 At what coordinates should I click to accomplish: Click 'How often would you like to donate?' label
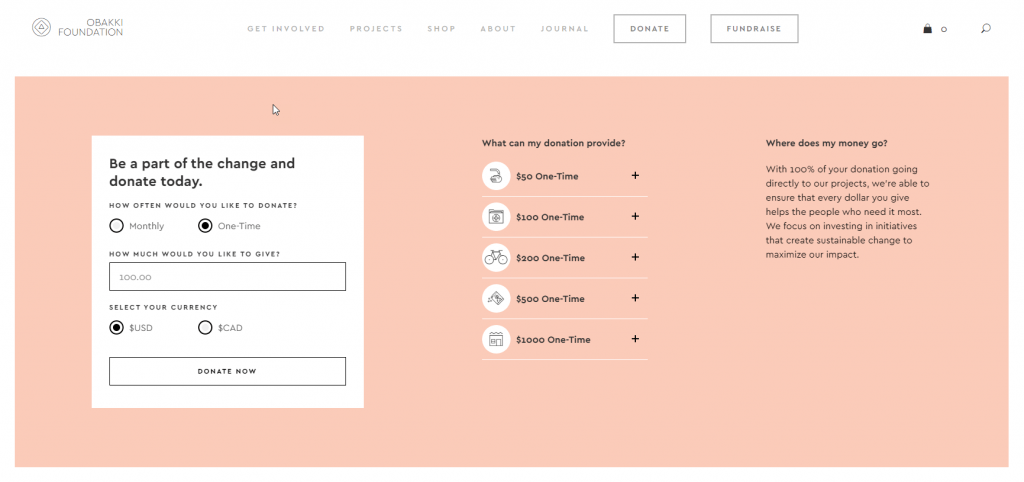203,205
